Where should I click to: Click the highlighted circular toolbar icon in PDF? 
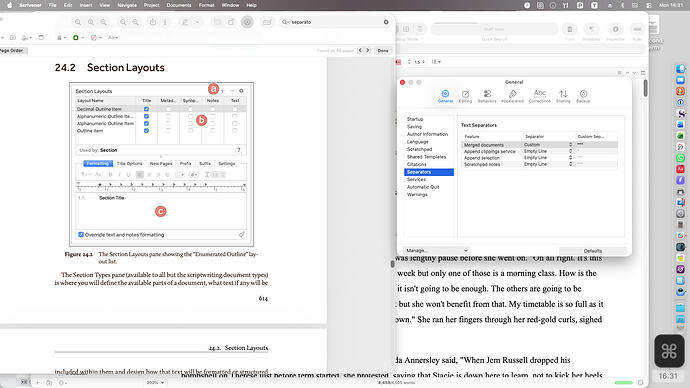[x=247, y=22]
